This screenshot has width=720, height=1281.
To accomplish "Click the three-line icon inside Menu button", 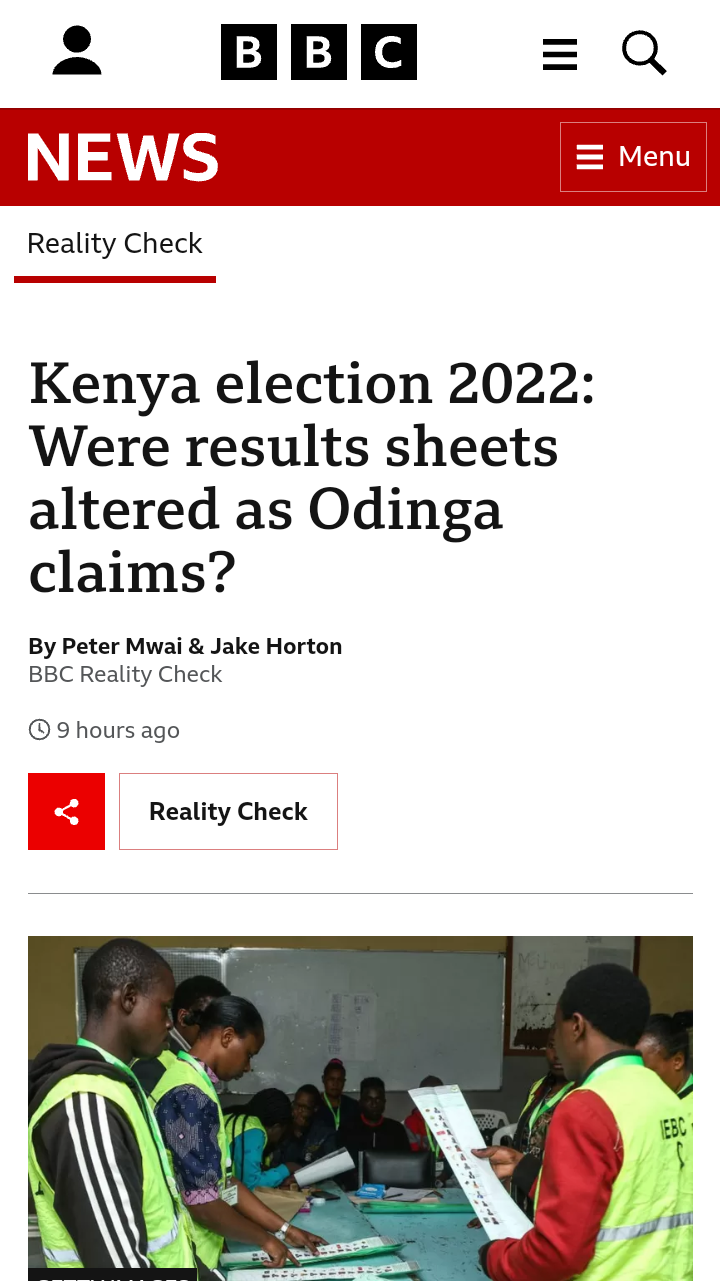I will coord(590,157).
